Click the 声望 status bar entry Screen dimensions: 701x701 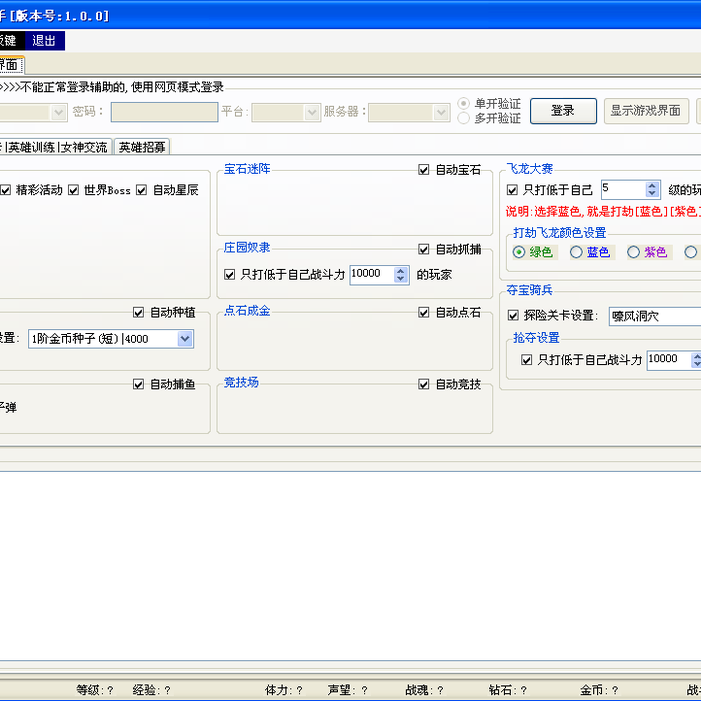point(348,690)
